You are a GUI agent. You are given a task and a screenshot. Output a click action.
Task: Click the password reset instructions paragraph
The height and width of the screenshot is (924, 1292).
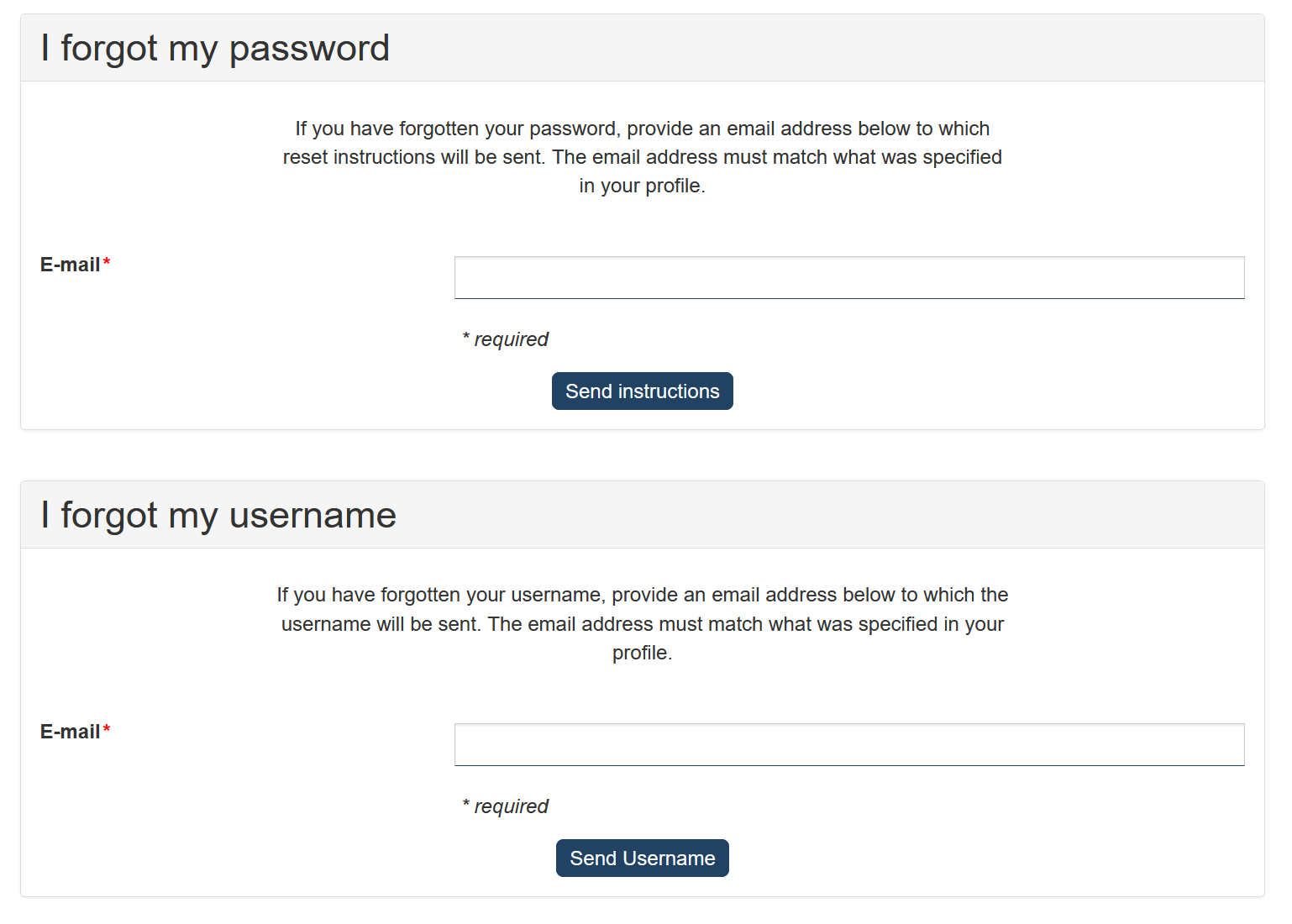(x=642, y=157)
